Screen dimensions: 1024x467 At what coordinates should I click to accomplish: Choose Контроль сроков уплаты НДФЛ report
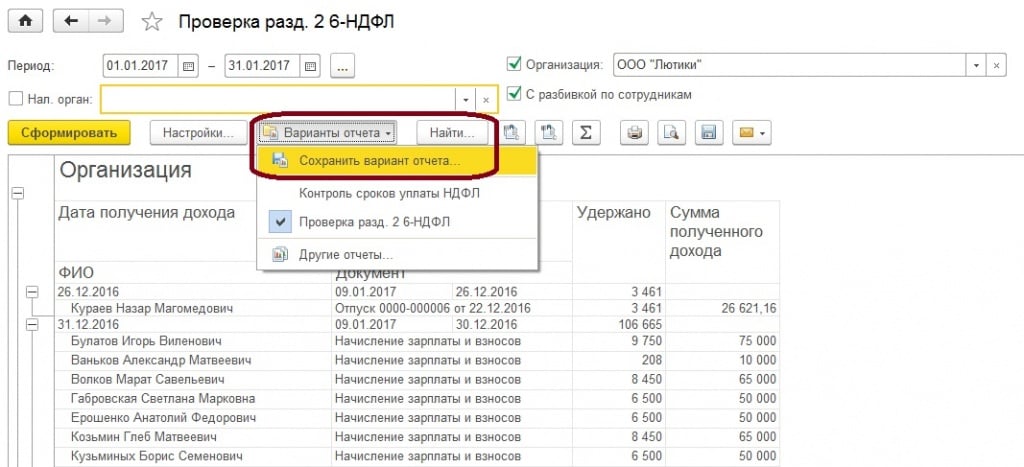[375, 192]
